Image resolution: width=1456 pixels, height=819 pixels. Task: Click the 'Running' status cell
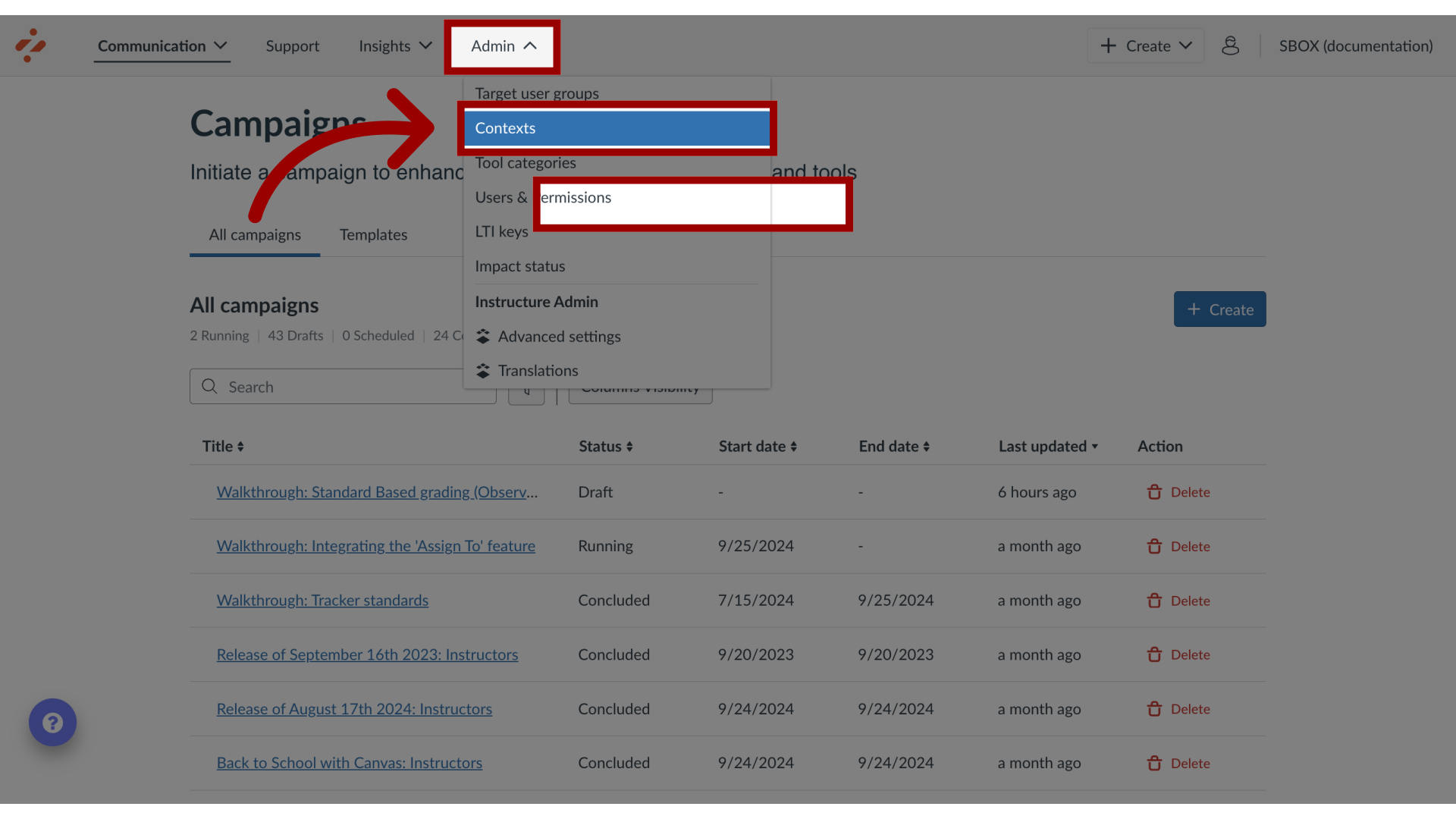(605, 546)
